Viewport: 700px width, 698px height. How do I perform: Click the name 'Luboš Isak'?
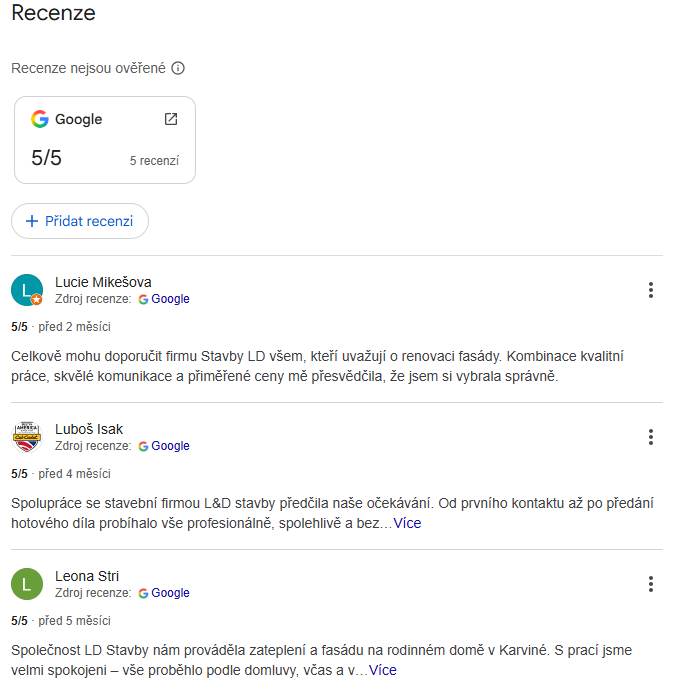pos(89,429)
